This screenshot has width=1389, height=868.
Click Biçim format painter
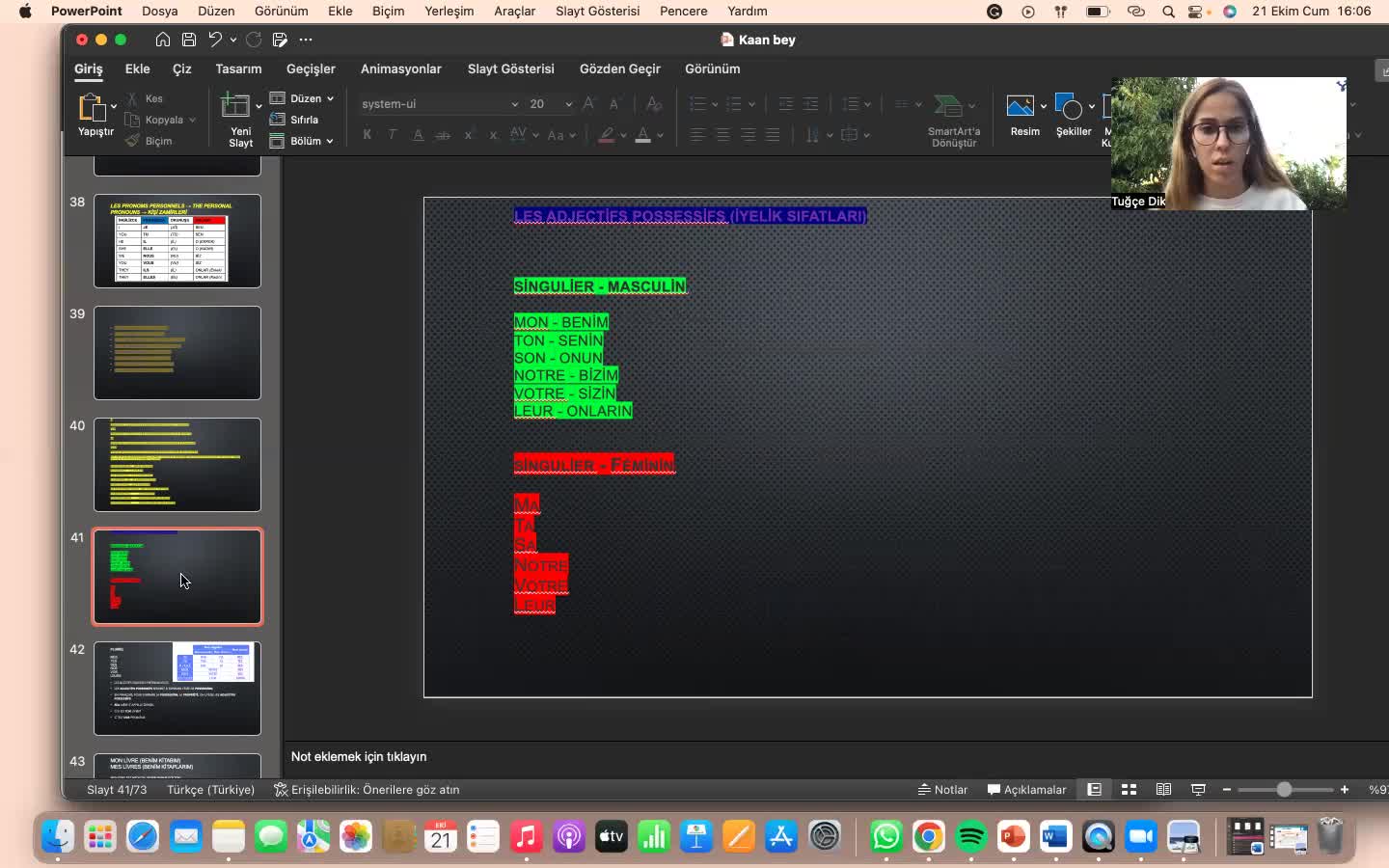pyautogui.click(x=149, y=141)
